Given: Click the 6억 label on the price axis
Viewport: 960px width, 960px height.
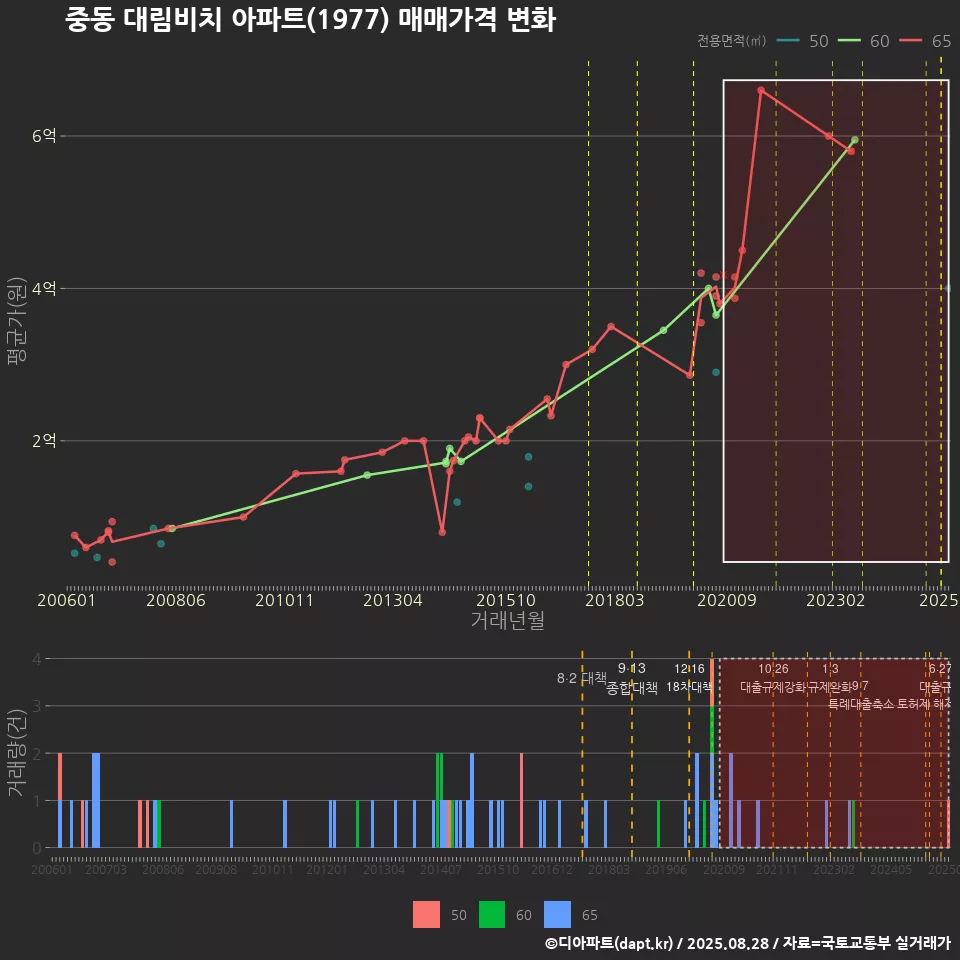Looking at the screenshot, I should coord(44,136).
